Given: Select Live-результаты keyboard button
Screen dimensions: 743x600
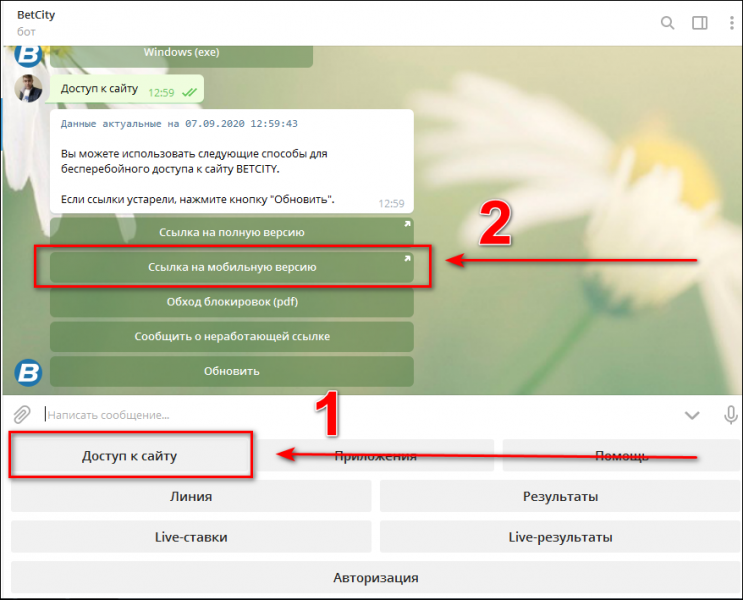Looking at the screenshot, I should pos(561,537).
